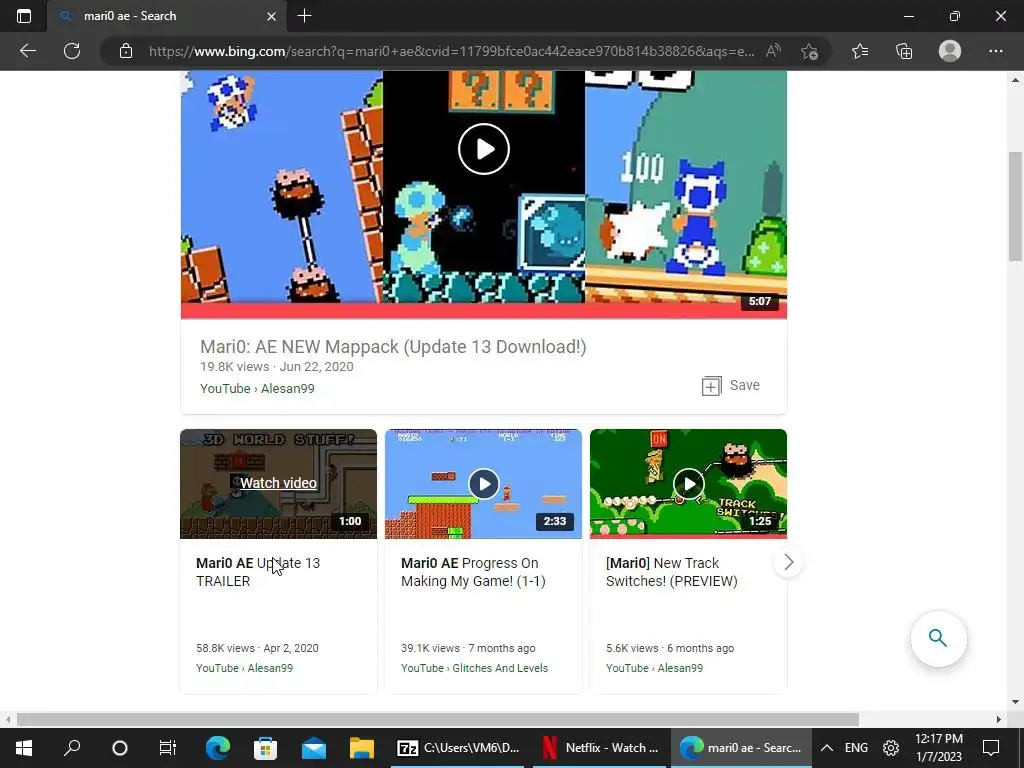The image size is (1024, 768).
Task: Open the user profile avatar
Action: (950, 51)
